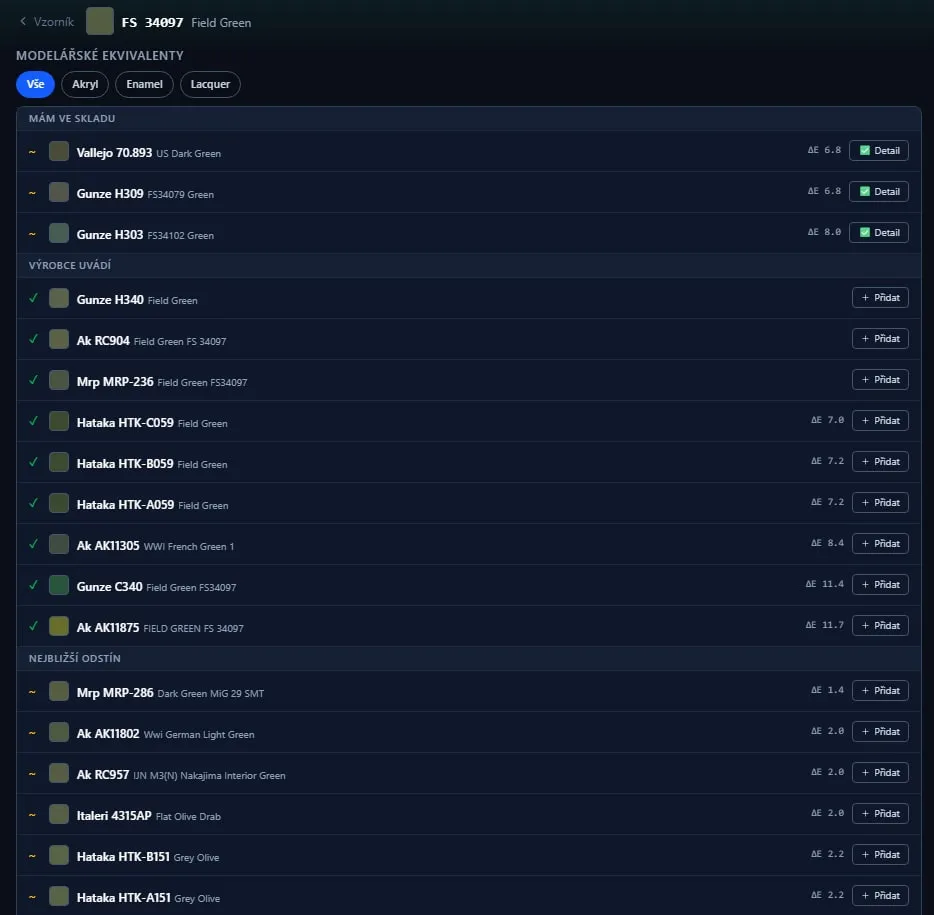
Task: Filter paints by Enamel
Action: [x=144, y=84]
